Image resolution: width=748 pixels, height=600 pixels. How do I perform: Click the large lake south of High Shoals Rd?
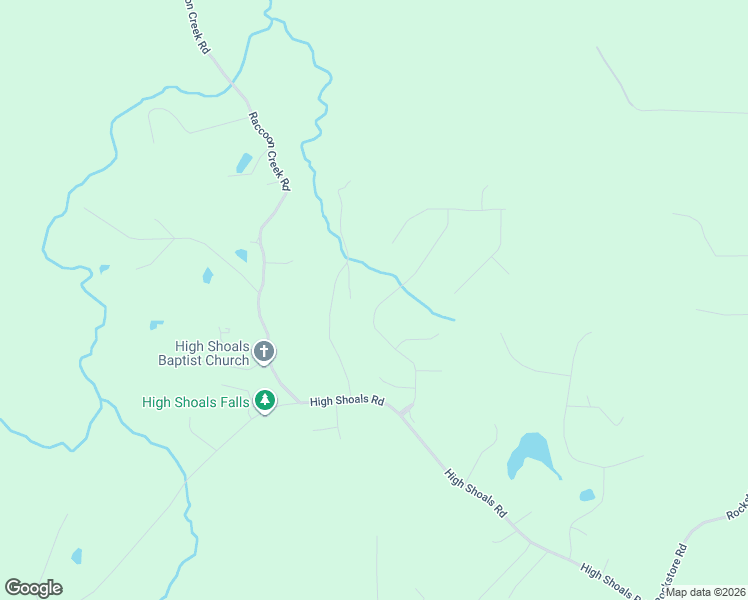pyautogui.click(x=531, y=455)
